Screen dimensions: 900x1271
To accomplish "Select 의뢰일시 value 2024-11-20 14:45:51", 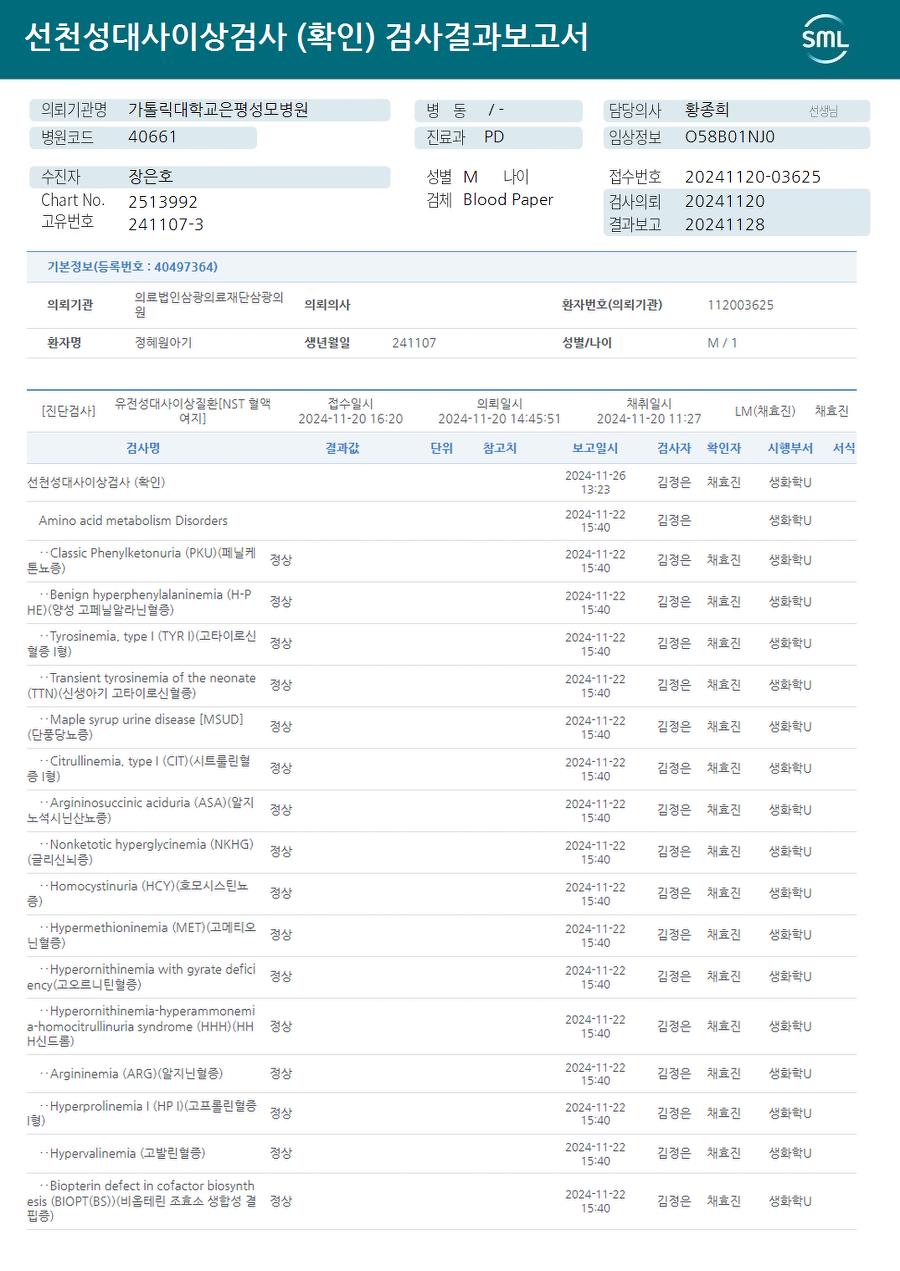I will (499, 419).
